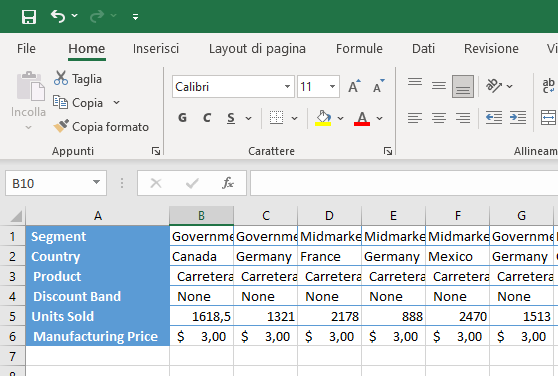Apply yellow fill color with the bucket
The image size is (558, 376).
point(323,118)
